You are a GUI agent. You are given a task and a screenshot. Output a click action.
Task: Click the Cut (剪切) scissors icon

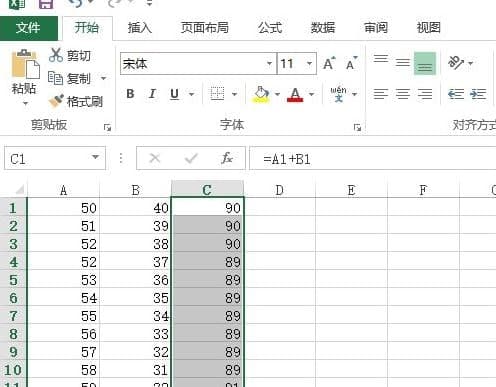[55, 55]
